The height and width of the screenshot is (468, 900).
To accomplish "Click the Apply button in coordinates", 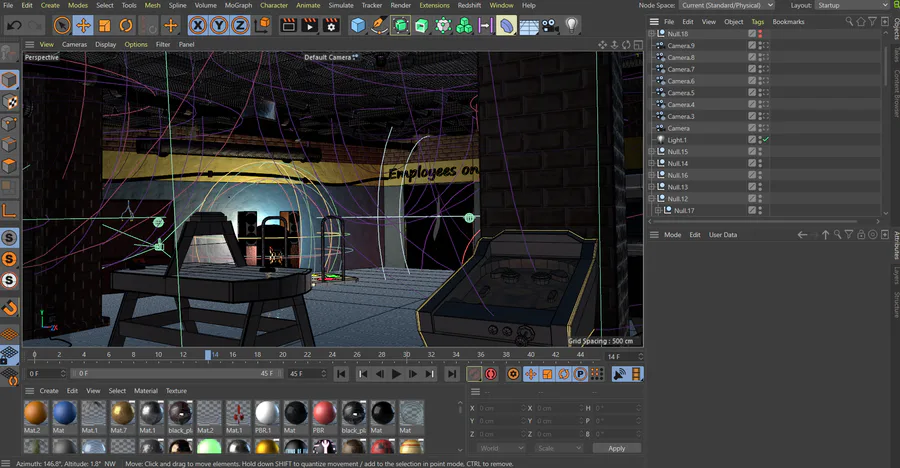I will (x=616, y=448).
